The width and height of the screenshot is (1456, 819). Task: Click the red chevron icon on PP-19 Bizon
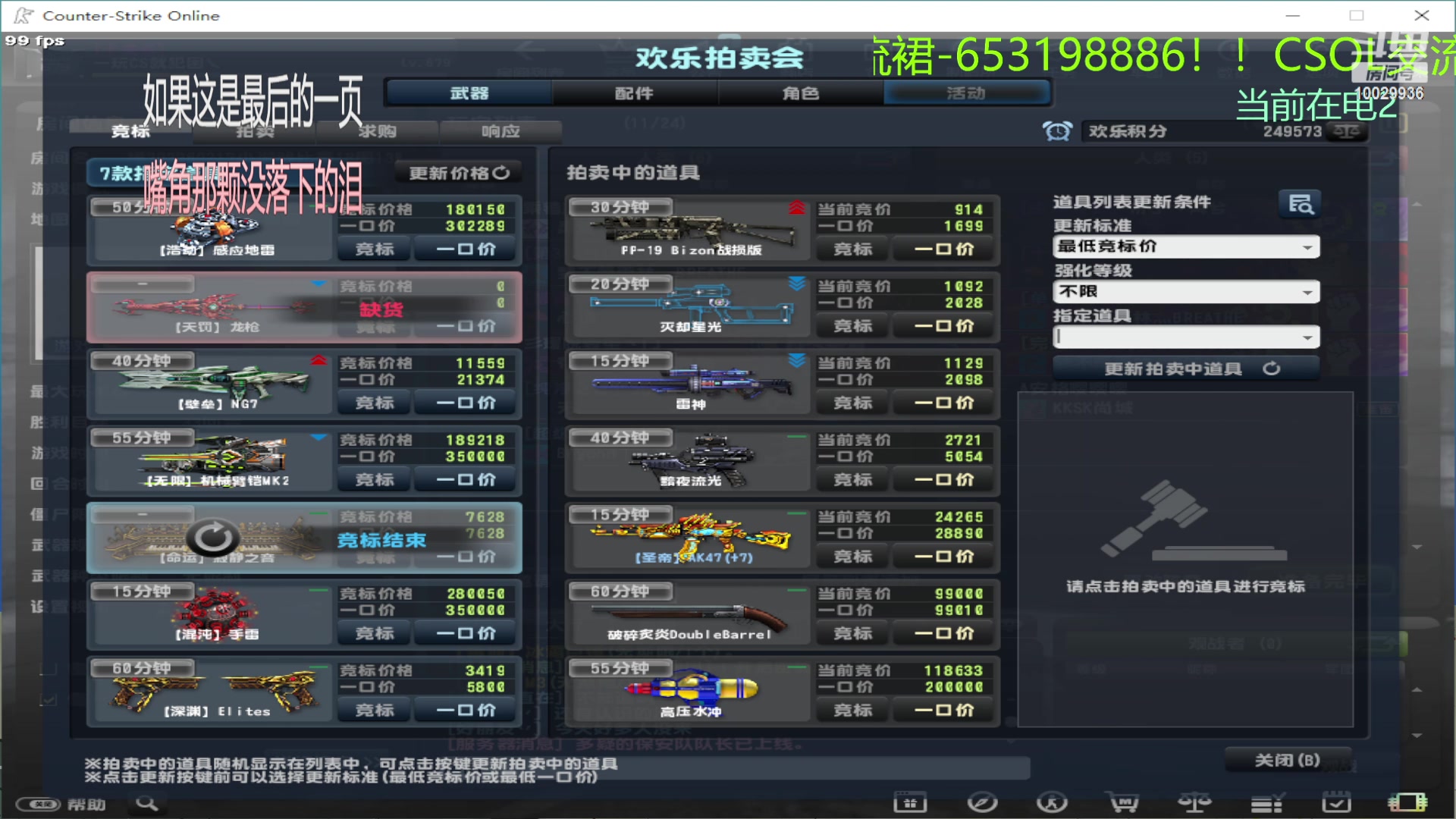[796, 207]
